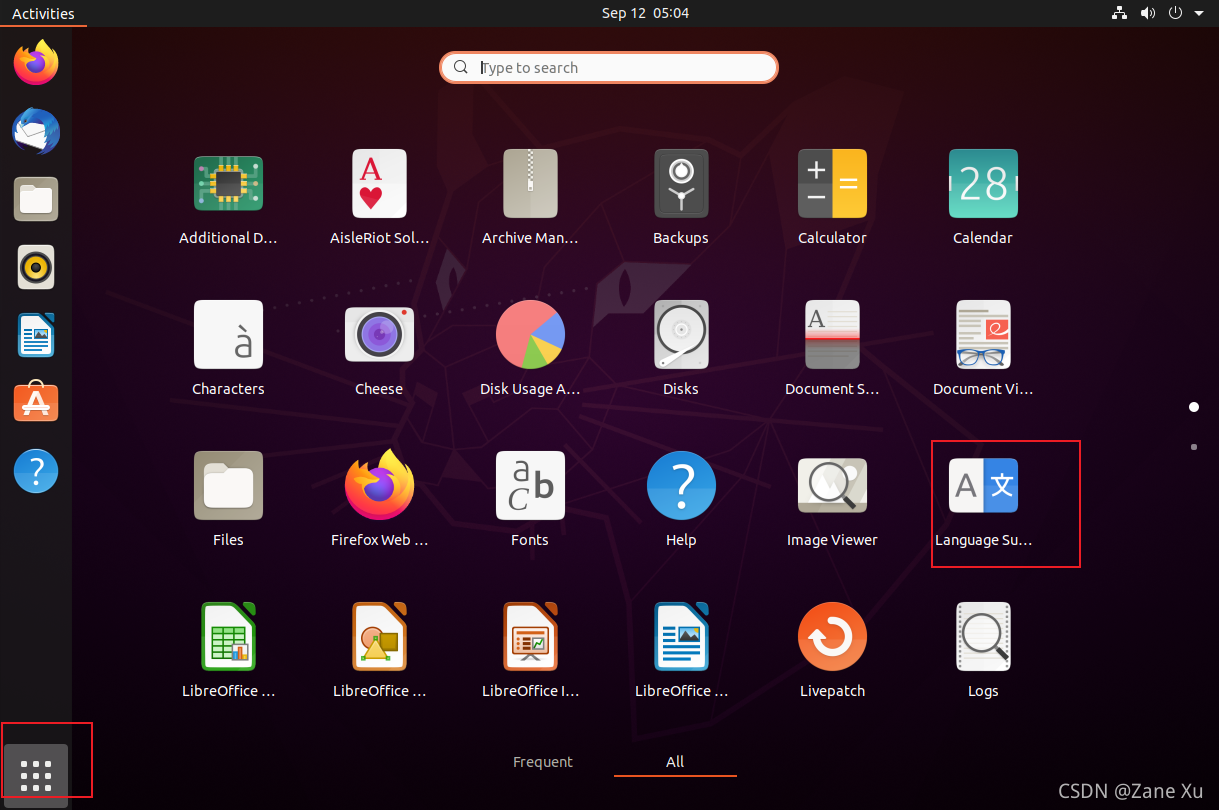Open the clock and calendar menu
Screen dimensions: 1219x810
645,13
